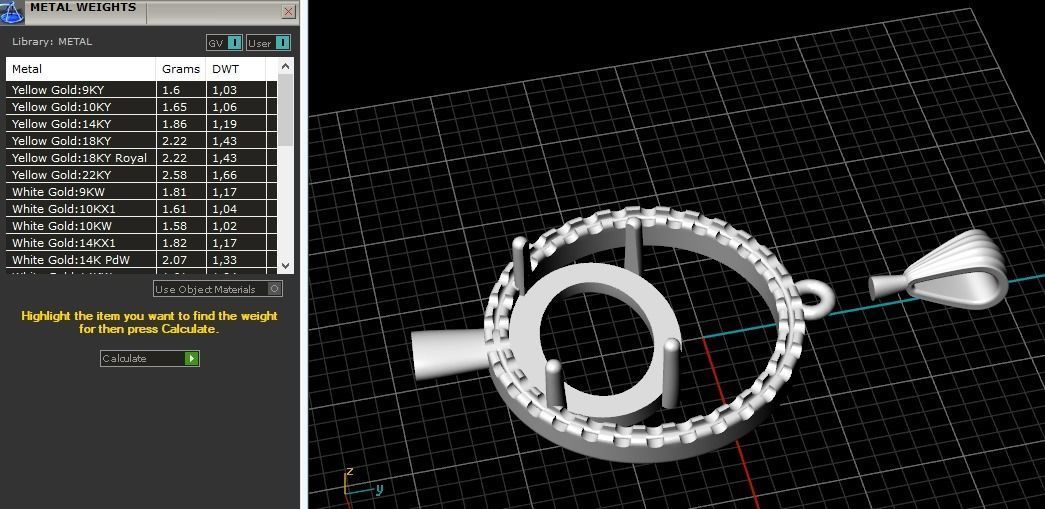Toggle Use Object Materials option
This screenshot has width=1045, height=509.
[x=218, y=289]
